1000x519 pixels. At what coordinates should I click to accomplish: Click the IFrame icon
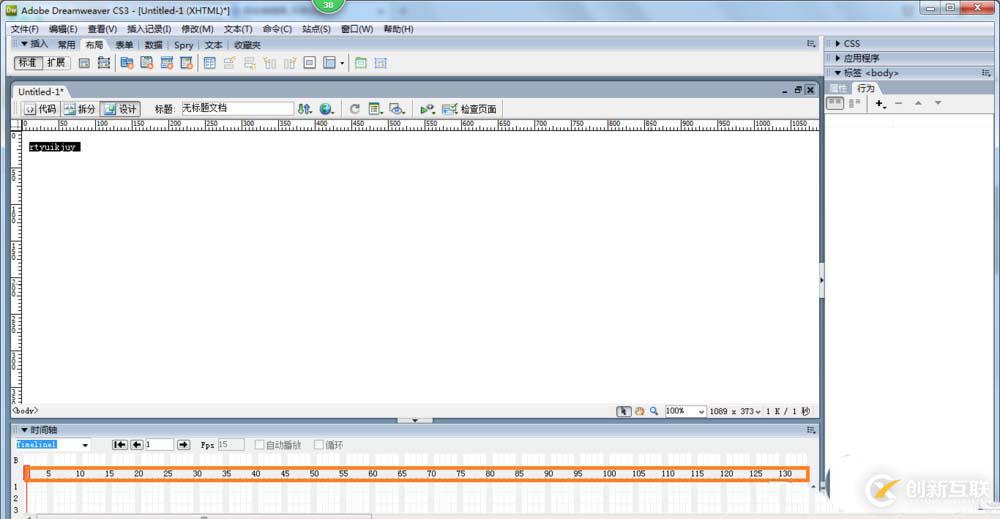coord(309,63)
